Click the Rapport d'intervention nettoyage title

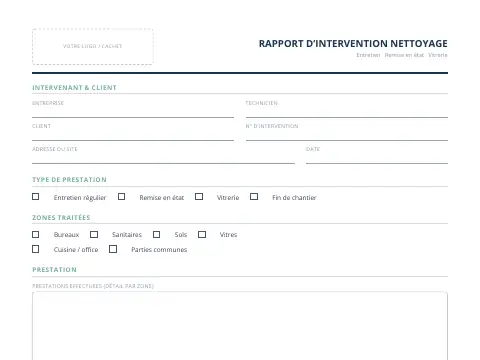(x=353, y=44)
